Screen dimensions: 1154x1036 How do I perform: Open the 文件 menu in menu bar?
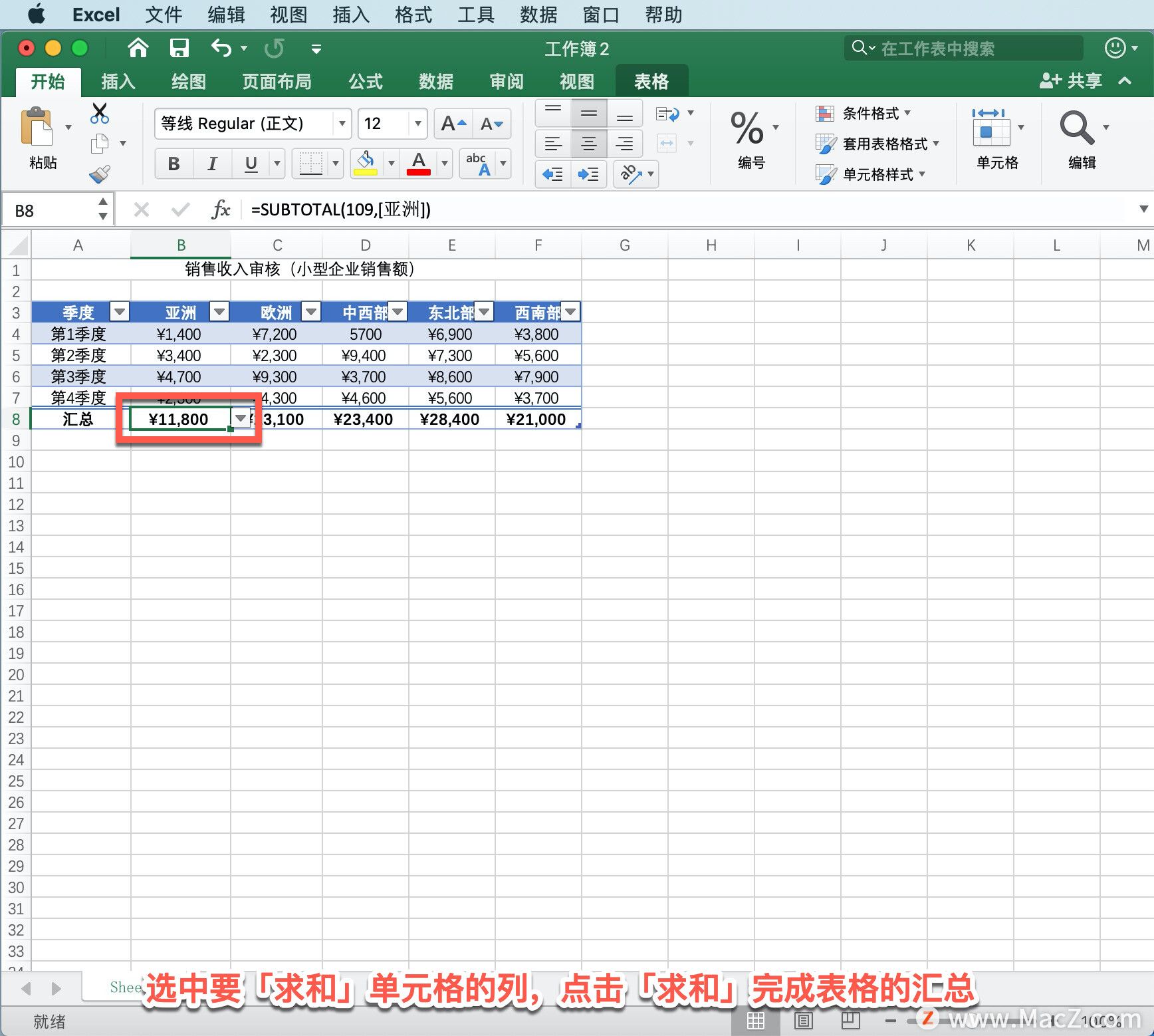click(x=164, y=15)
